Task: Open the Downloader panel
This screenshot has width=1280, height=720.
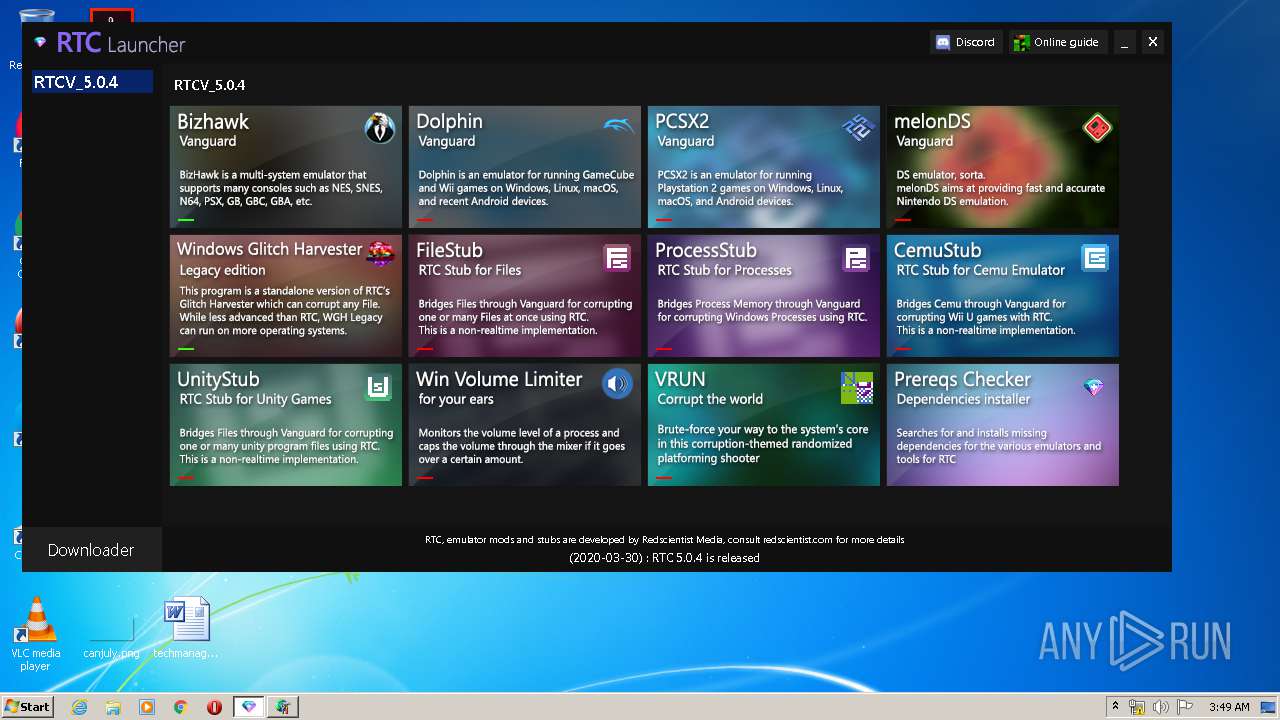Action: tap(91, 550)
